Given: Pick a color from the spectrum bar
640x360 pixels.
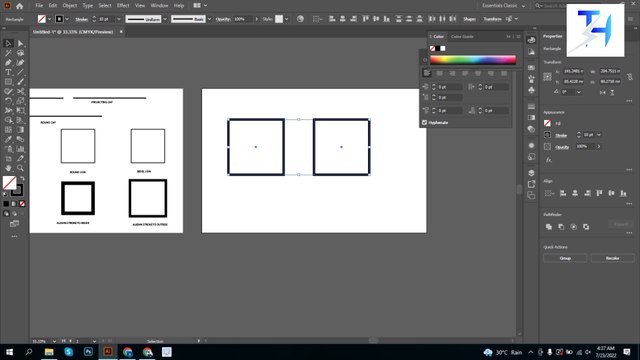Looking at the screenshot, I should 473,60.
